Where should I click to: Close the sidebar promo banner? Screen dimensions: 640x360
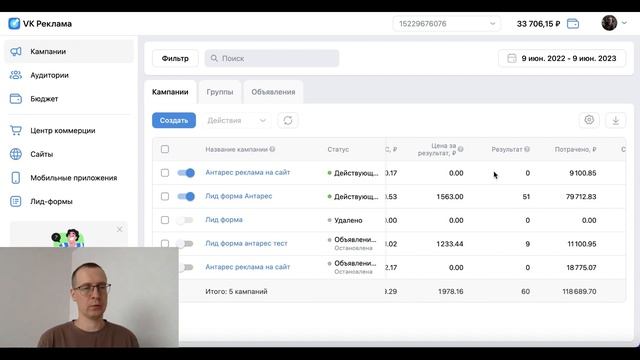point(119,229)
